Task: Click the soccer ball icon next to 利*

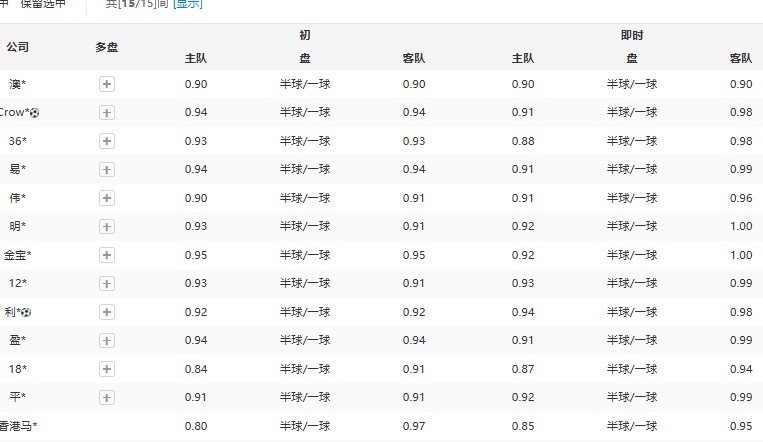Action: [25, 313]
